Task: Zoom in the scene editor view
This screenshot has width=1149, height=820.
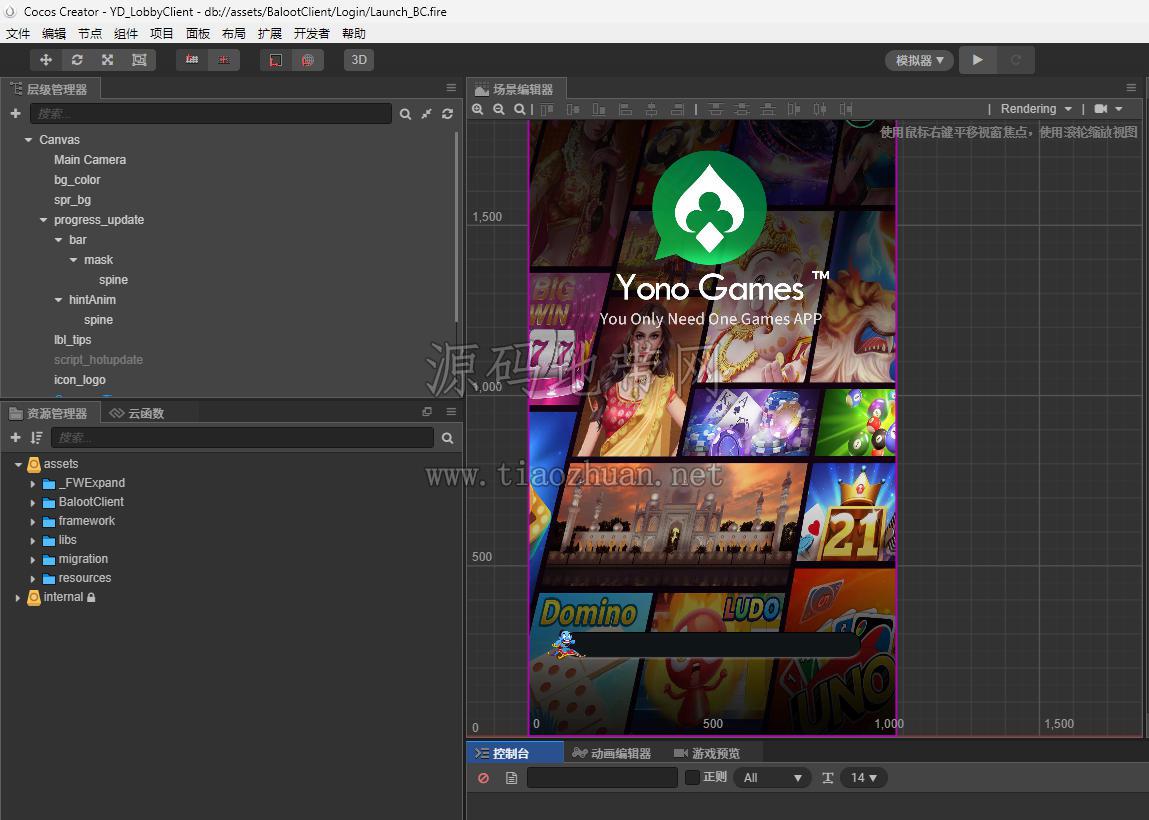Action: click(478, 109)
